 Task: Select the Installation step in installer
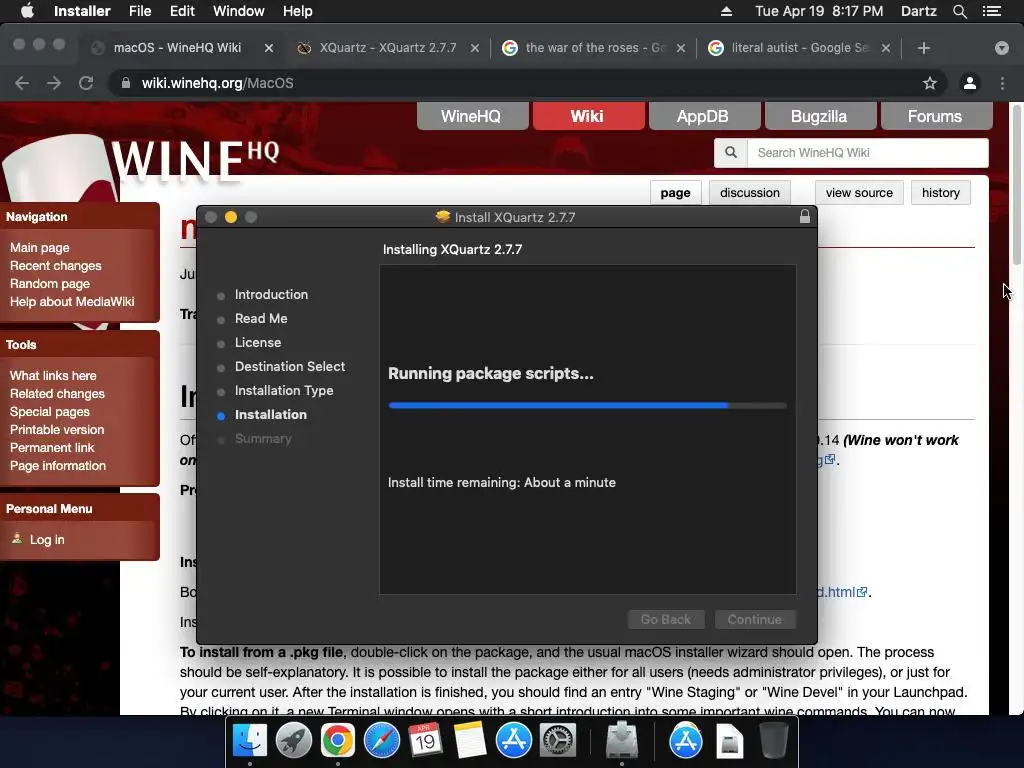(270, 415)
